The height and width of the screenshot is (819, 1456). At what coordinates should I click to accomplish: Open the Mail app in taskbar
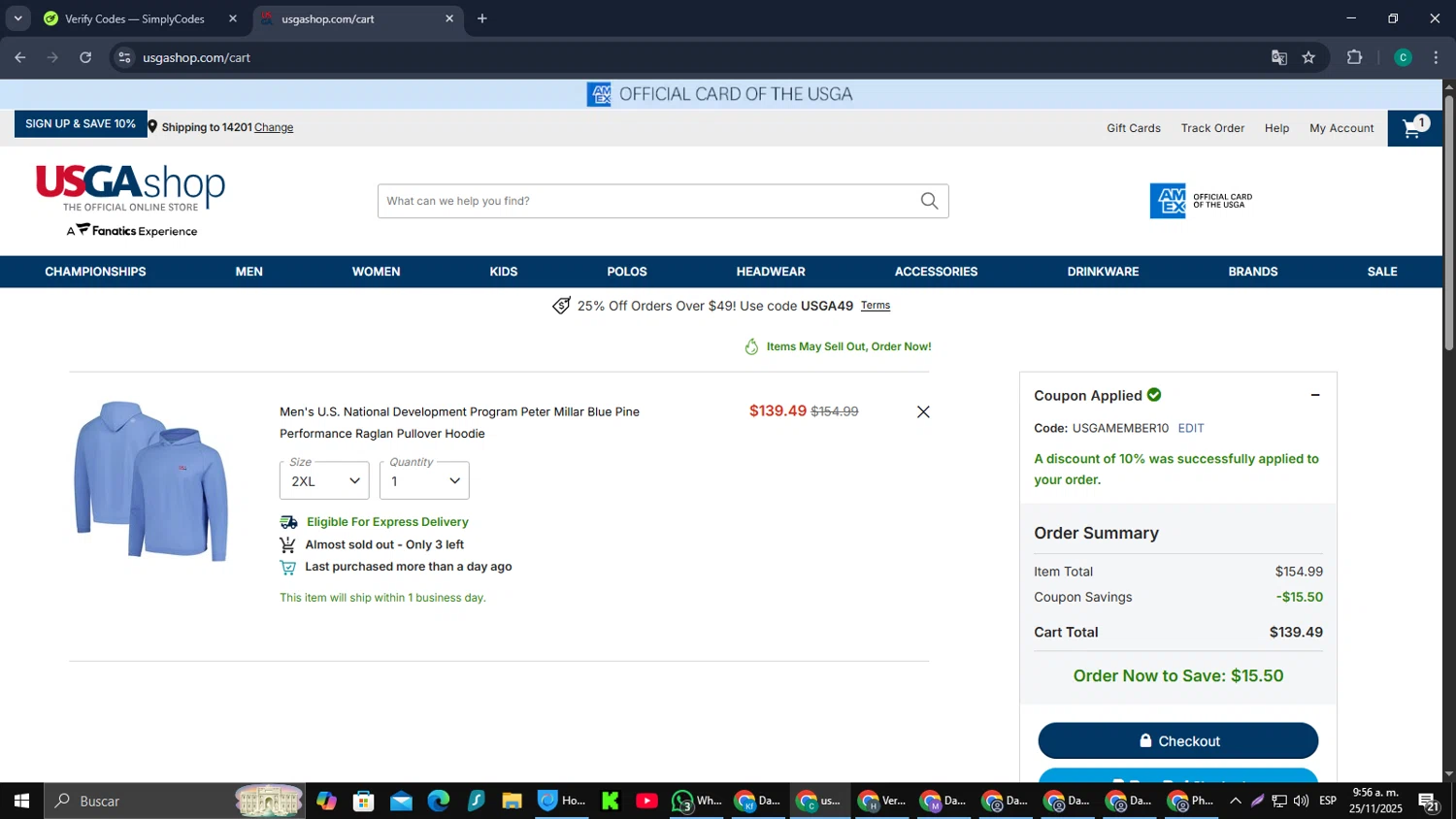tap(401, 801)
